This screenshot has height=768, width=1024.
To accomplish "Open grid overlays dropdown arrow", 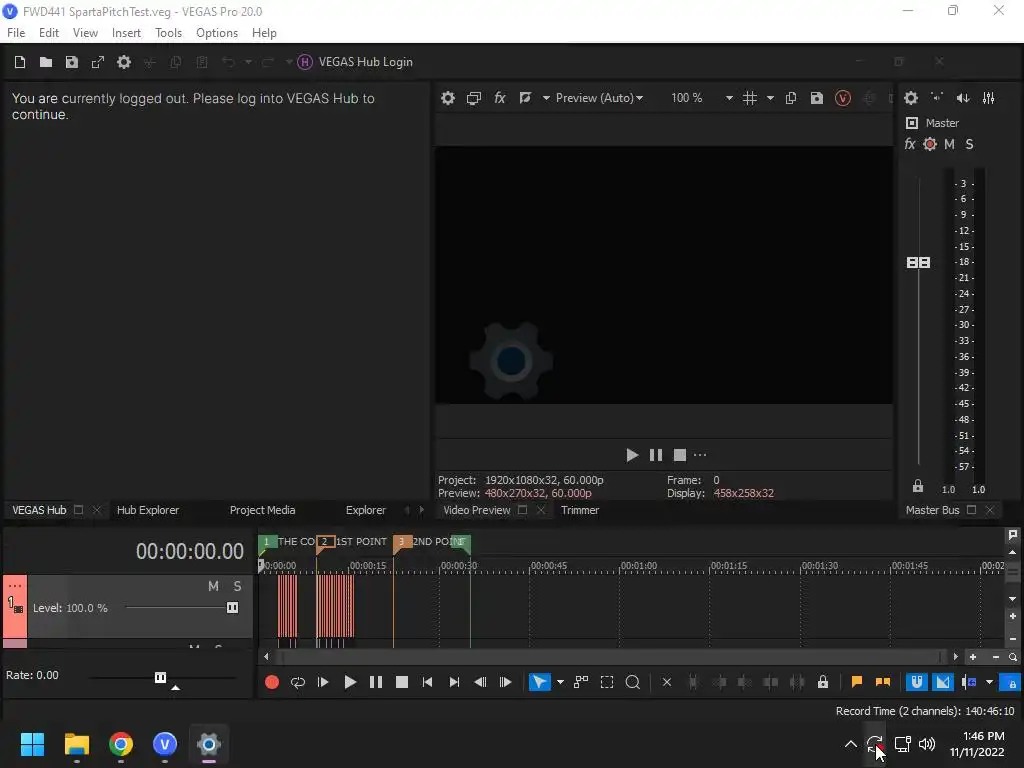I will pos(771,98).
